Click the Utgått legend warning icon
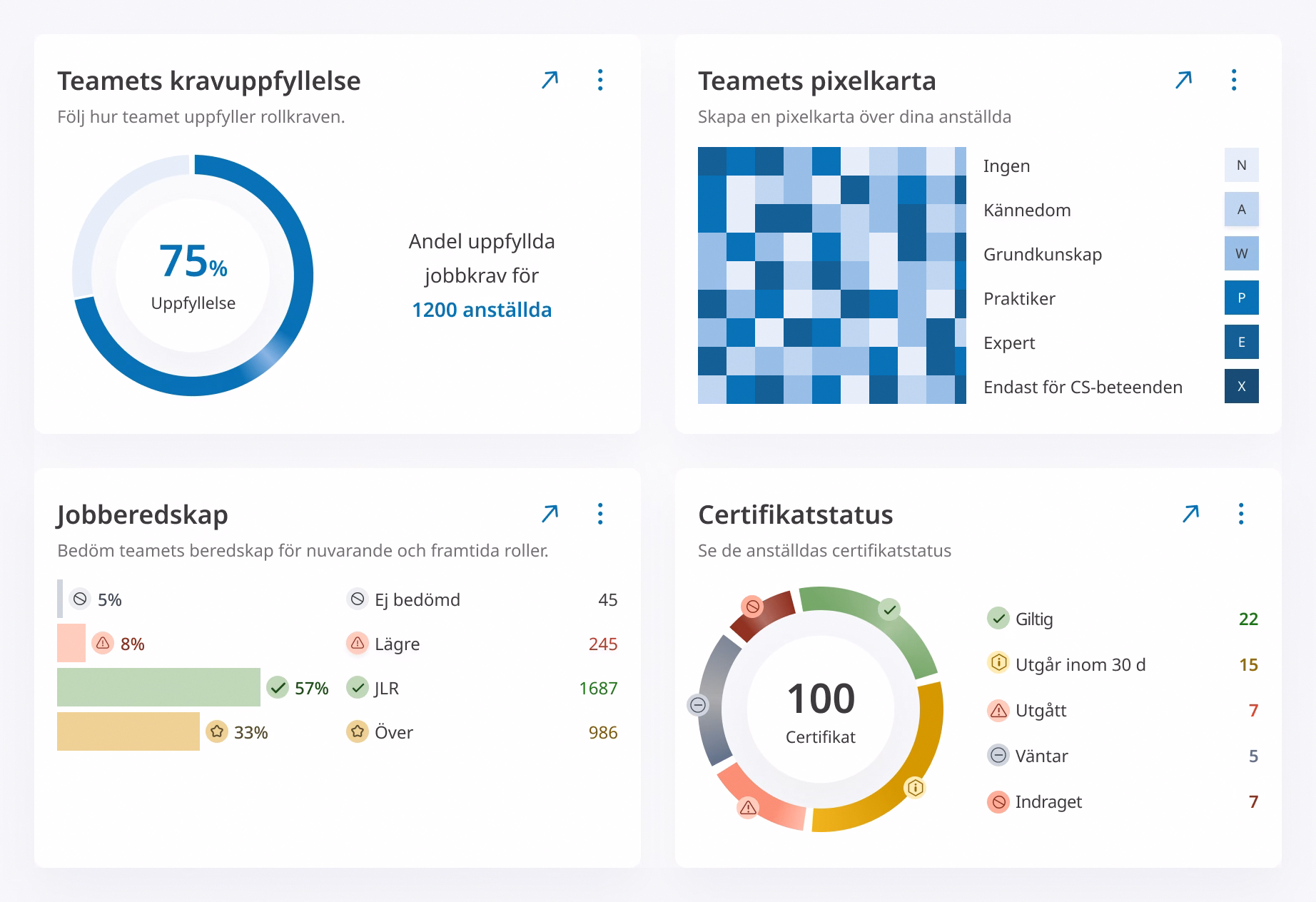This screenshot has height=902, width=1316. pos(998,710)
